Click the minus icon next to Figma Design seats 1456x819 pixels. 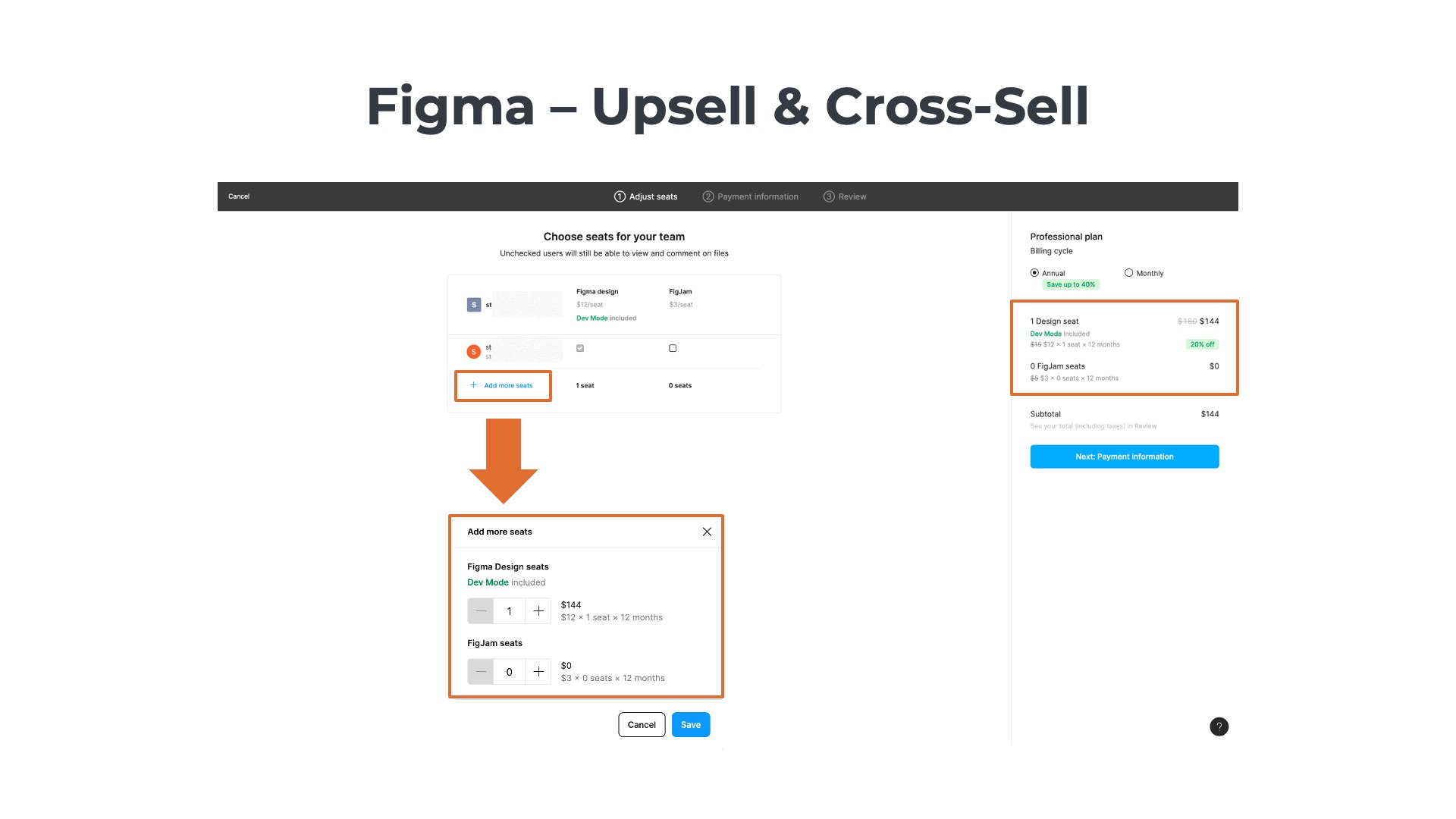480,610
